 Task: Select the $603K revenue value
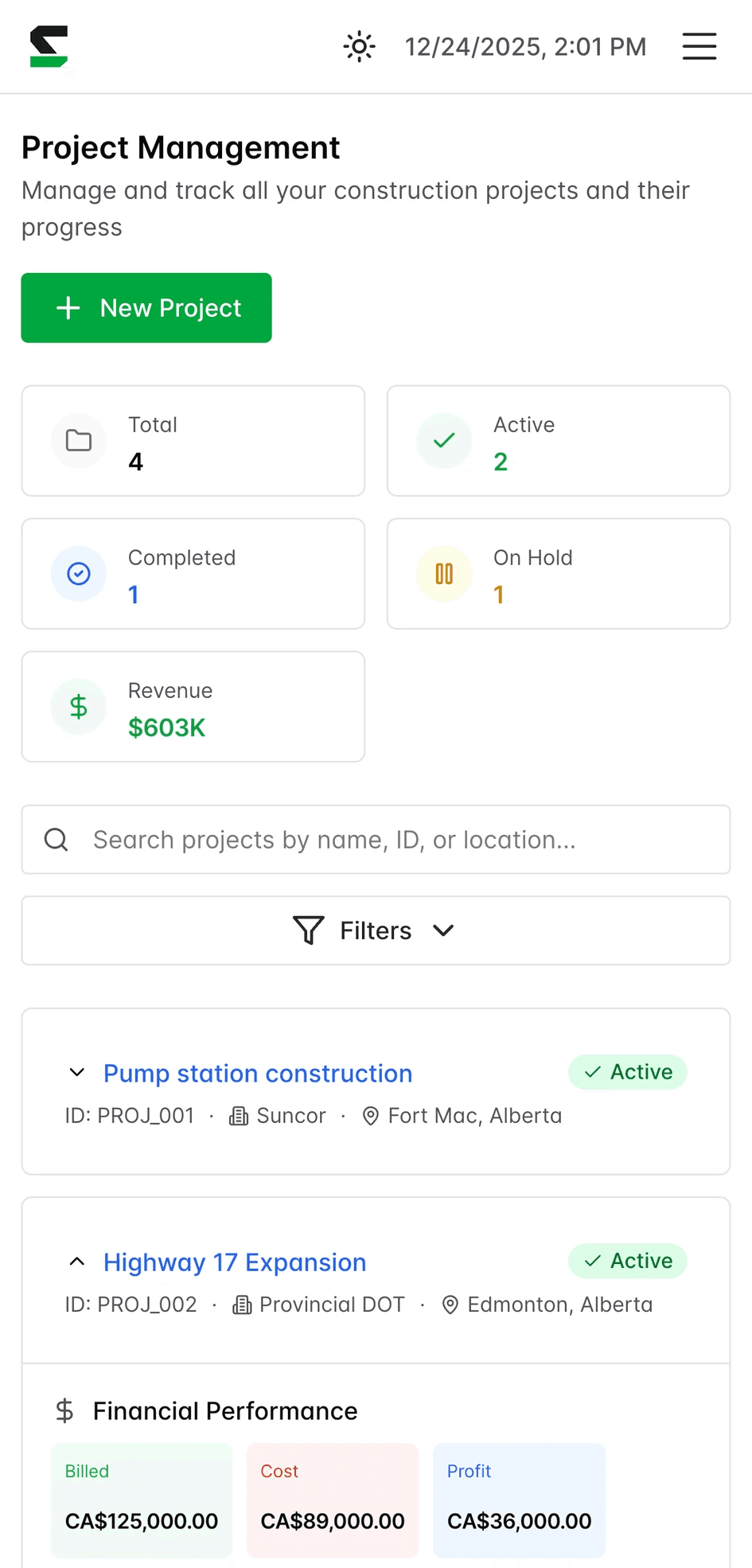pyautogui.click(x=166, y=727)
